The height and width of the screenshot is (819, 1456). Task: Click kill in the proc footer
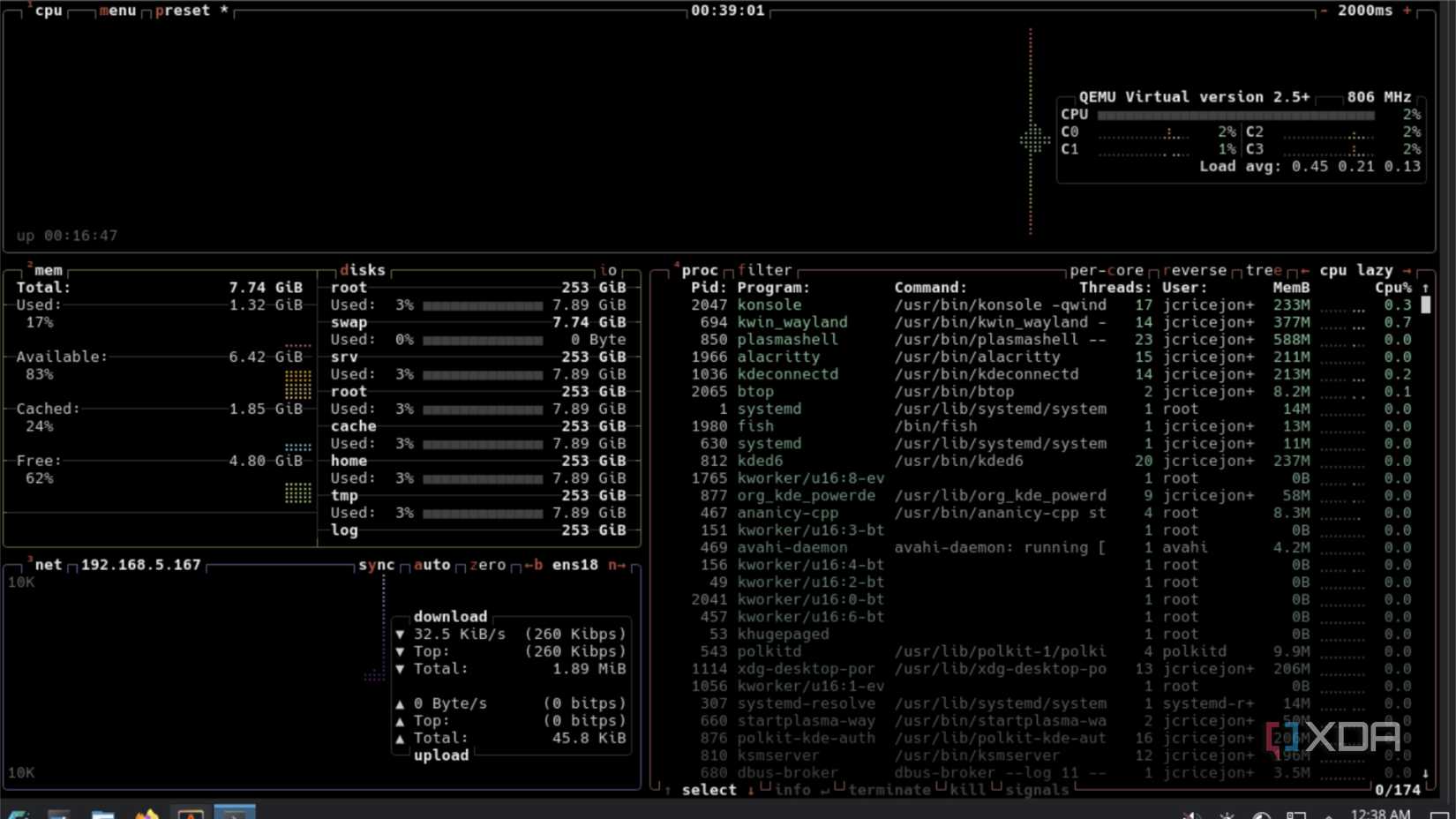[x=967, y=790]
